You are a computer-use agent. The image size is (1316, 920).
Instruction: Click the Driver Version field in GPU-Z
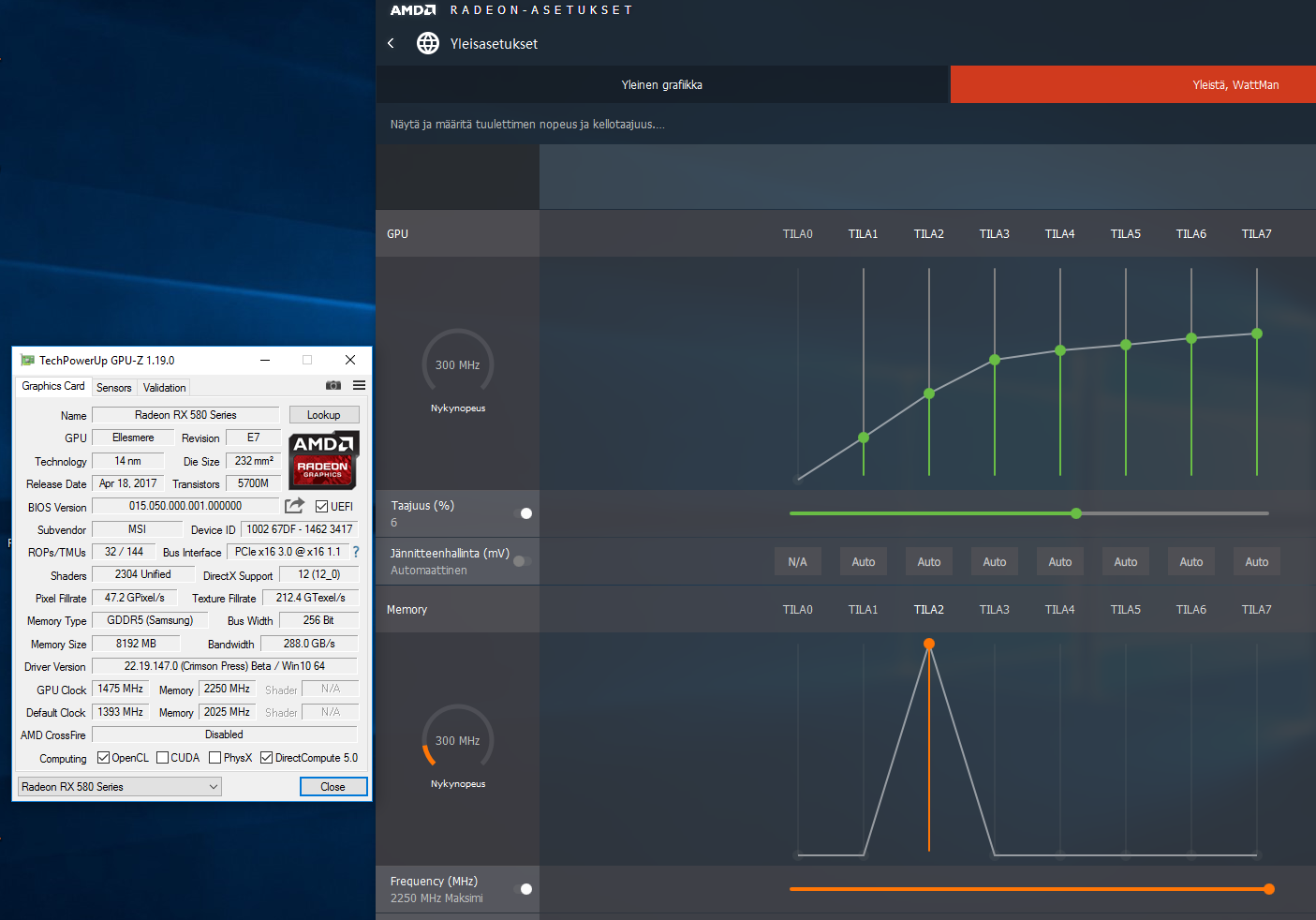(x=225, y=666)
